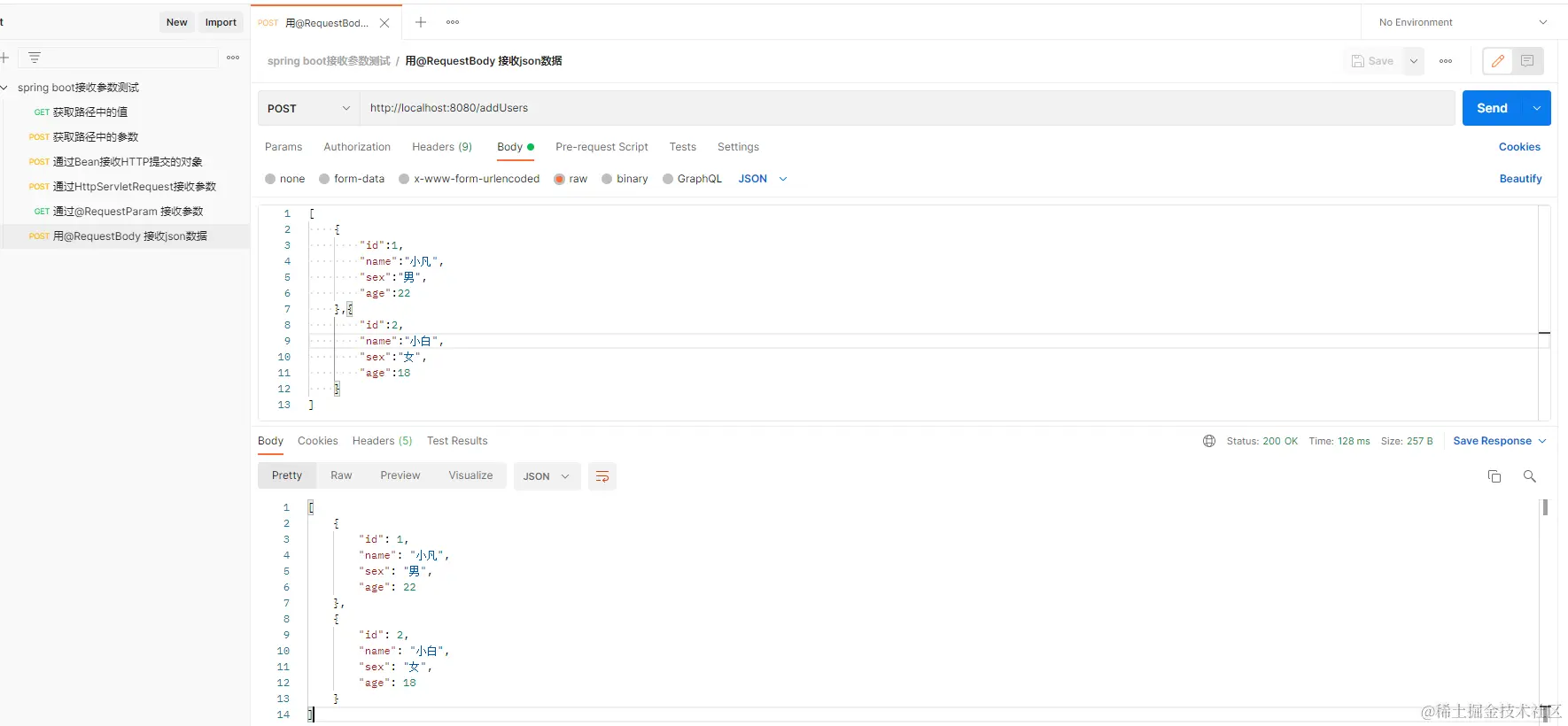1568x726 pixels.
Task: Copy response using the copy icon
Action: click(1494, 476)
